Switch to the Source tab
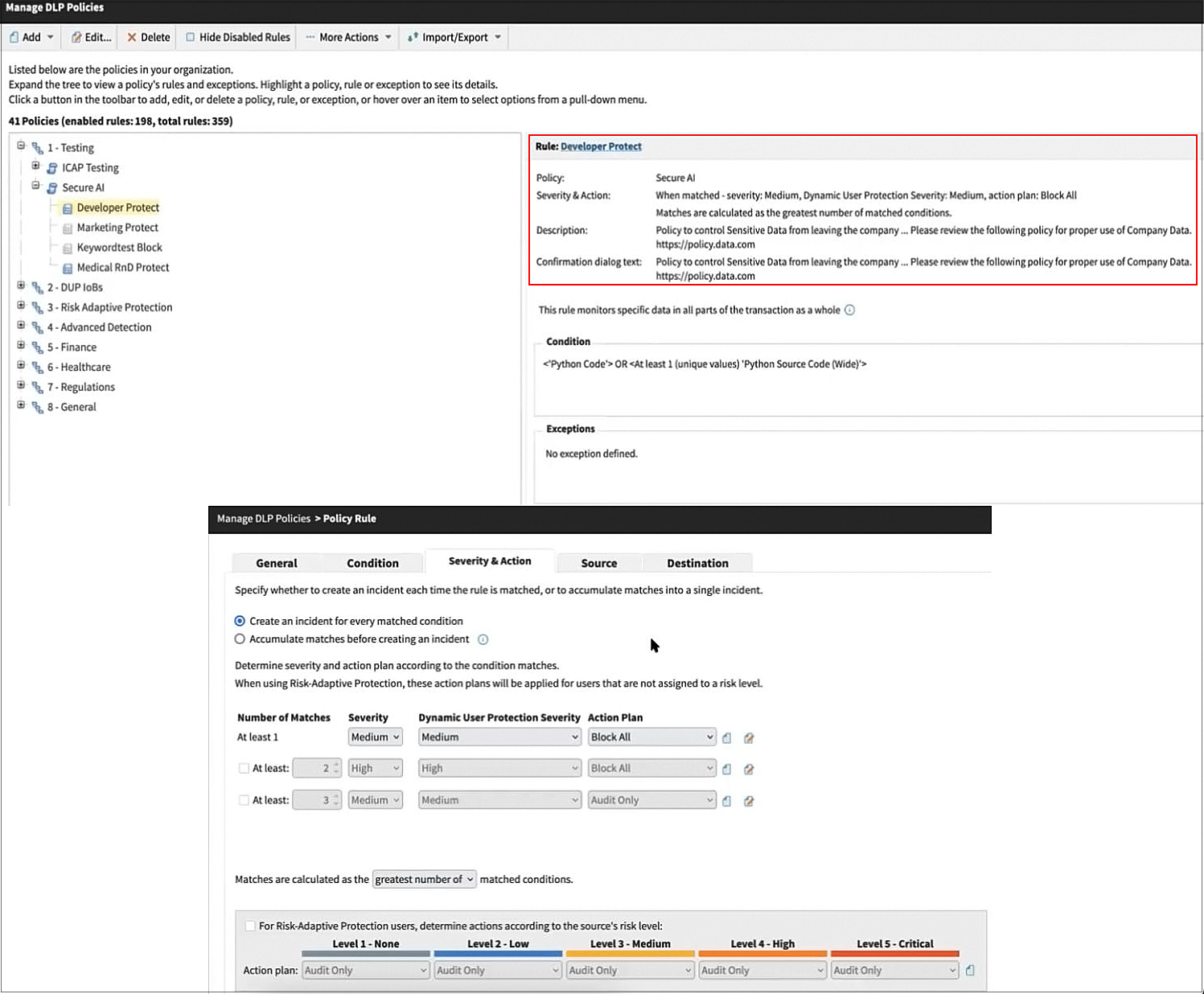The width and height of the screenshot is (1204, 994). pyautogui.click(x=599, y=563)
